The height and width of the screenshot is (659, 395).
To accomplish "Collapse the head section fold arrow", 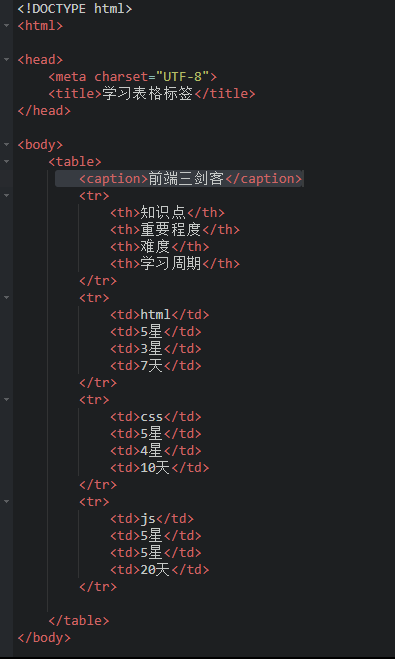I will click(x=6, y=60).
